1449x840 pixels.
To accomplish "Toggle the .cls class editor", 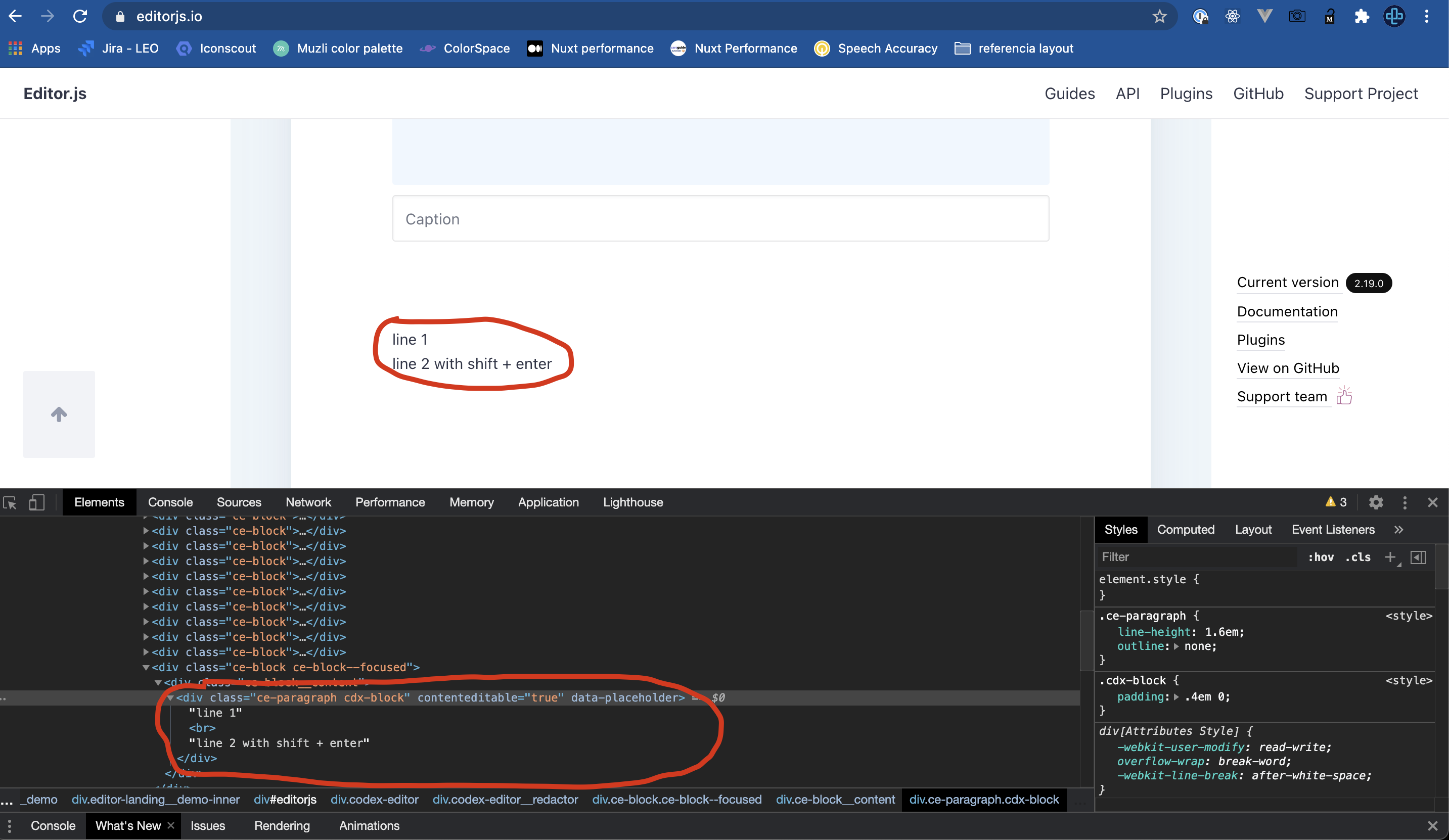I will click(x=1357, y=556).
